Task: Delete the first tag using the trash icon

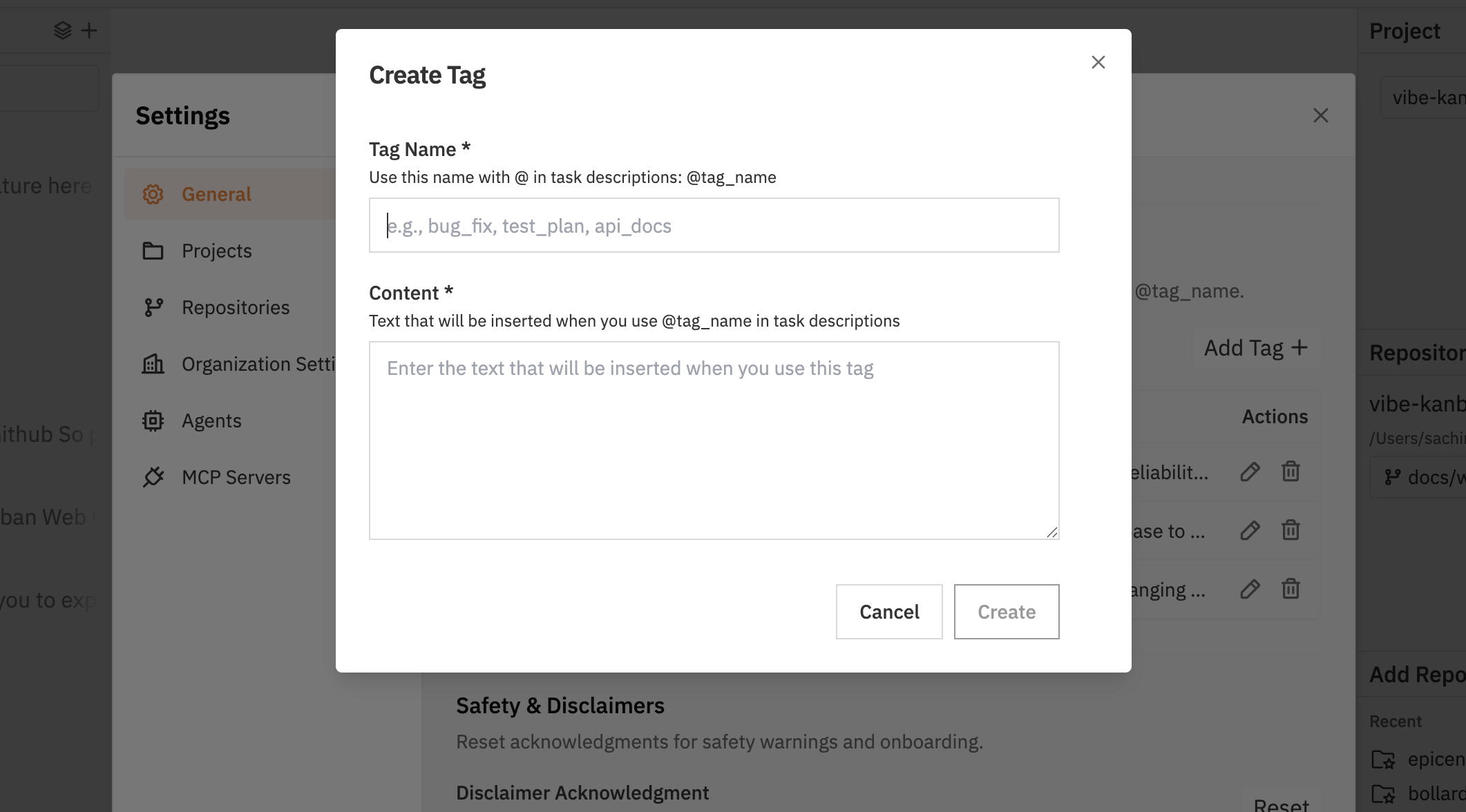Action: (x=1291, y=472)
